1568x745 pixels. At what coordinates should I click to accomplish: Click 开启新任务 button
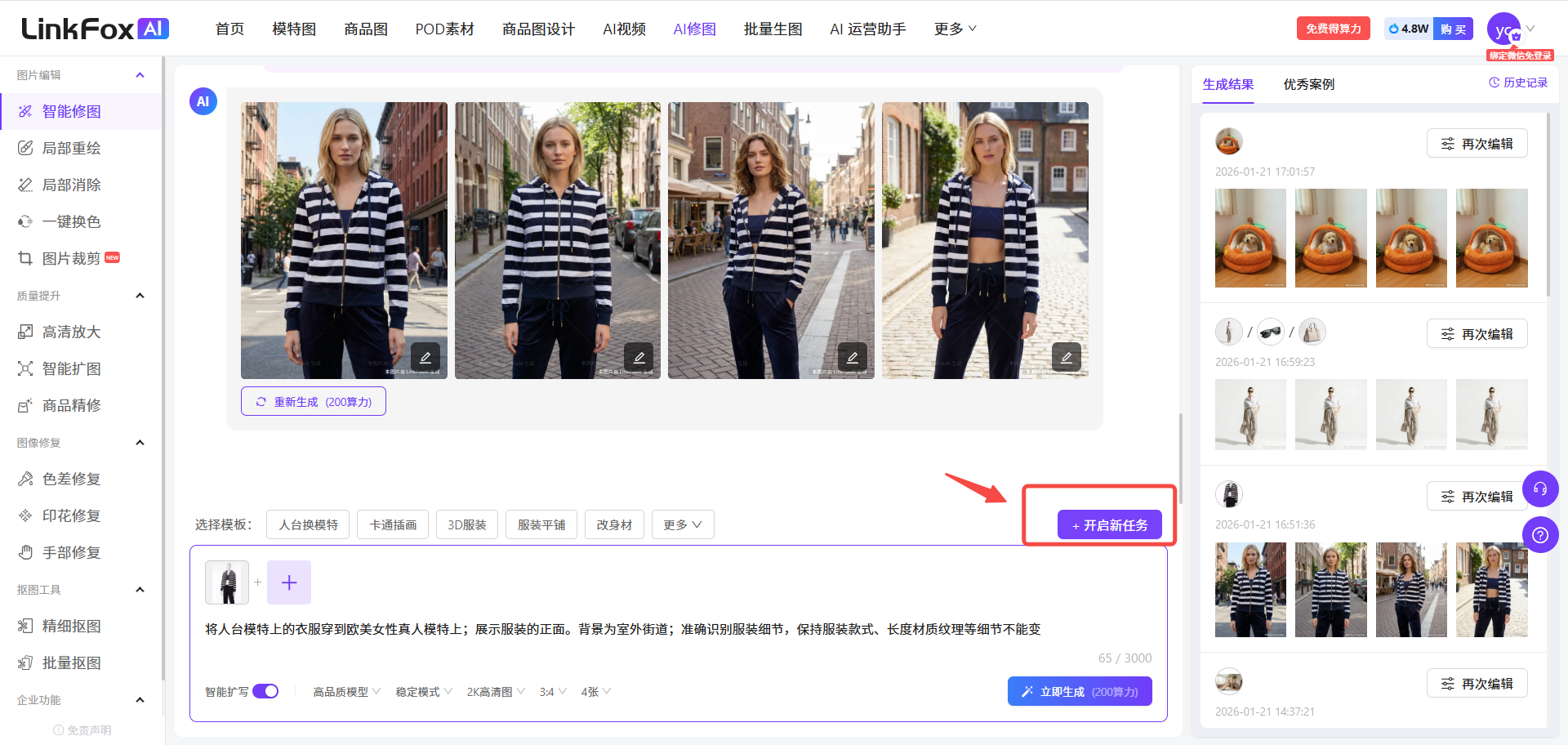(x=1110, y=524)
